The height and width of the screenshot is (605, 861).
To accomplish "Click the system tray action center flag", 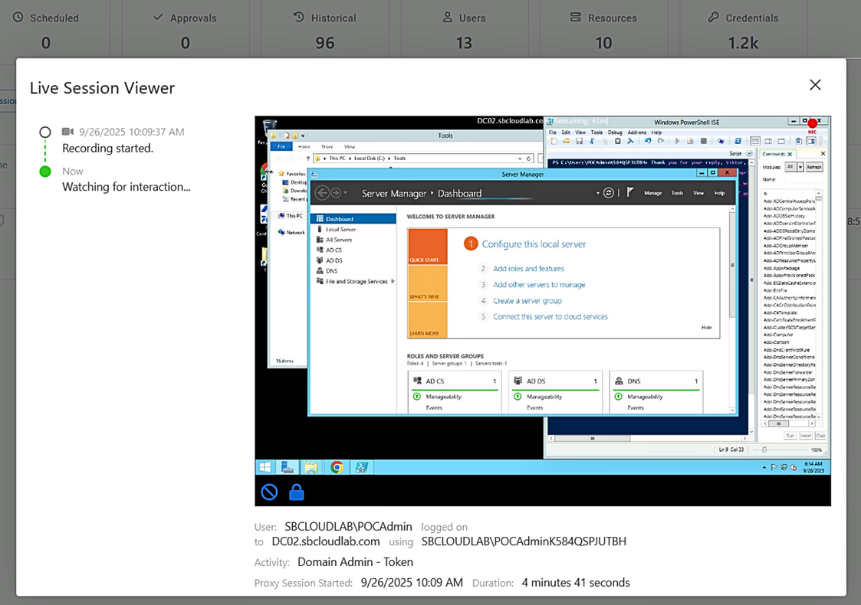I will pos(774,467).
